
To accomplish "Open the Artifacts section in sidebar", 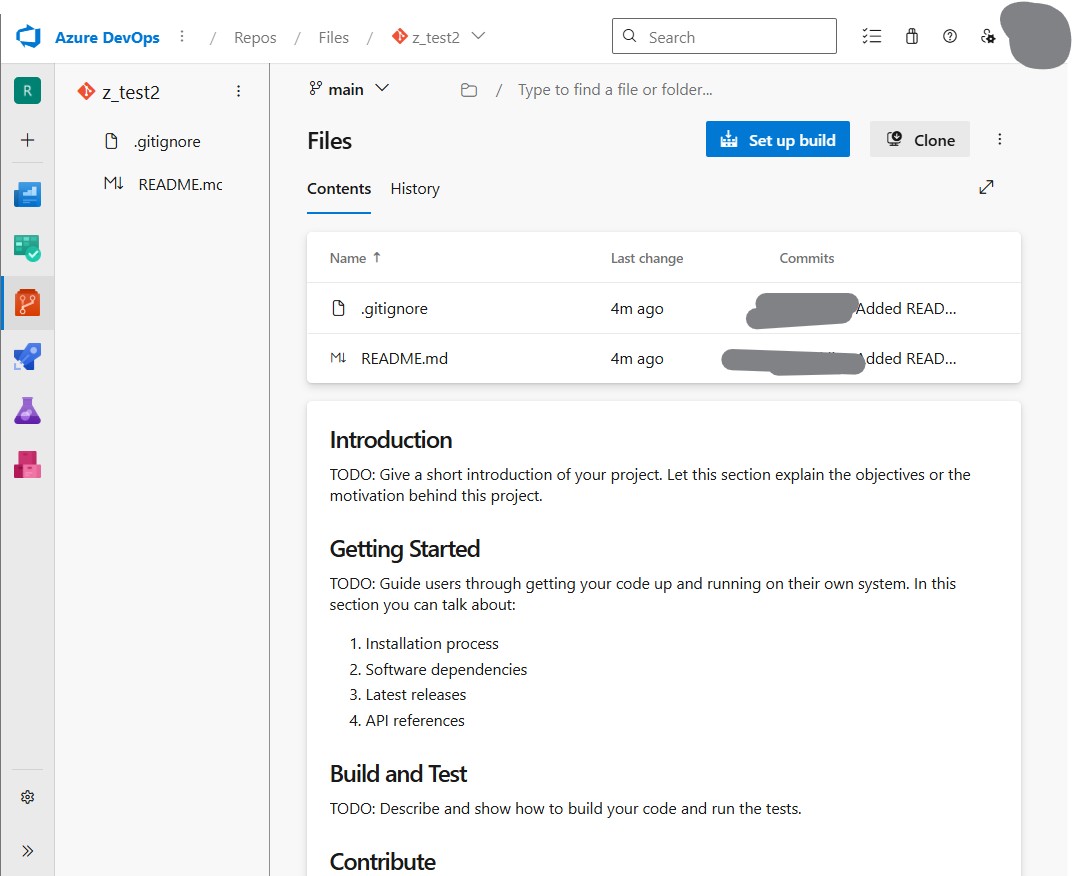I will click(x=27, y=465).
